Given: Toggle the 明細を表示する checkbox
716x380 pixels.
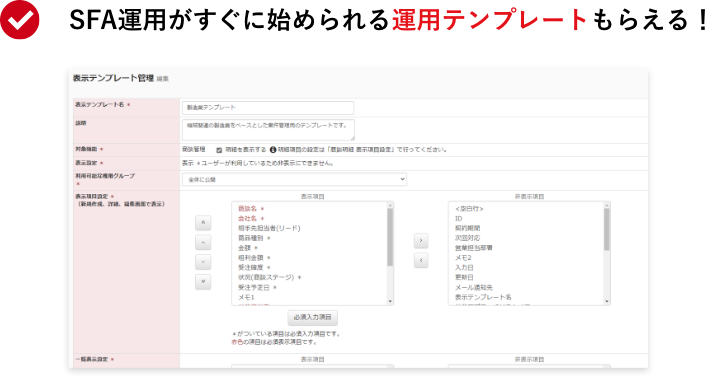Looking at the screenshot, I should (219, 150).
